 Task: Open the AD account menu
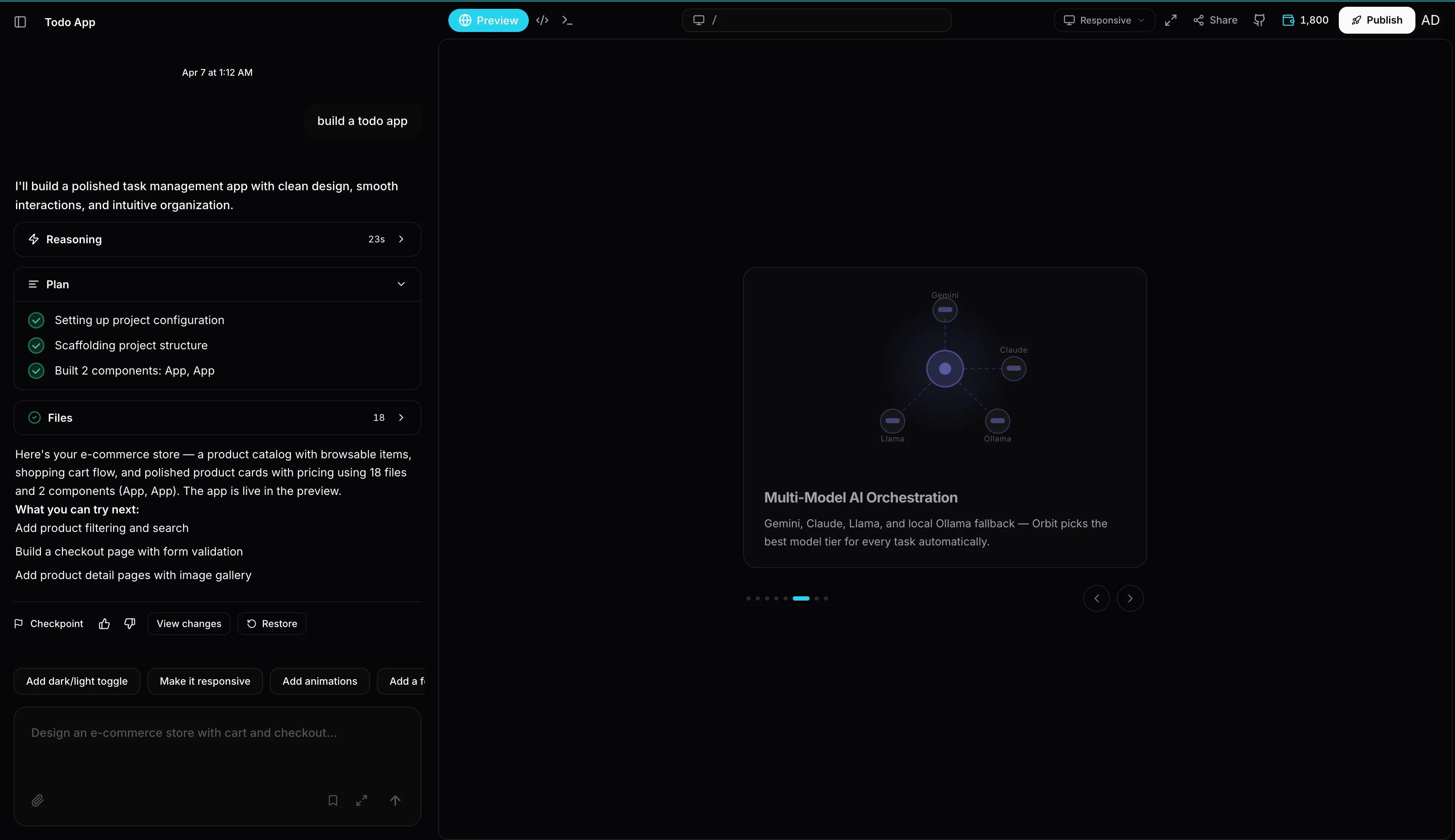(x=1431, y=20)
